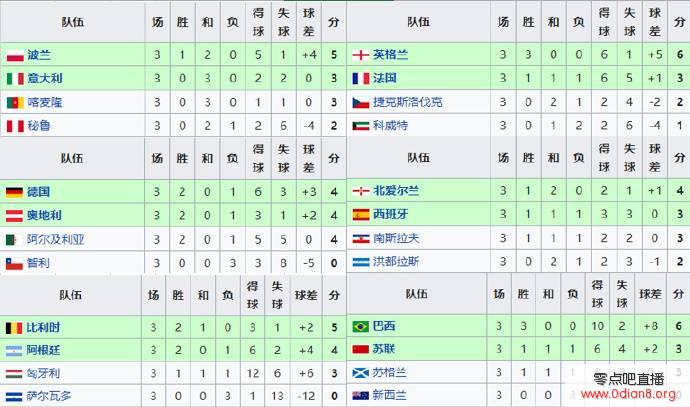Click the Cameroon flag icon
This screenshot has width=690, height=407.
click(x=15, y=103)
